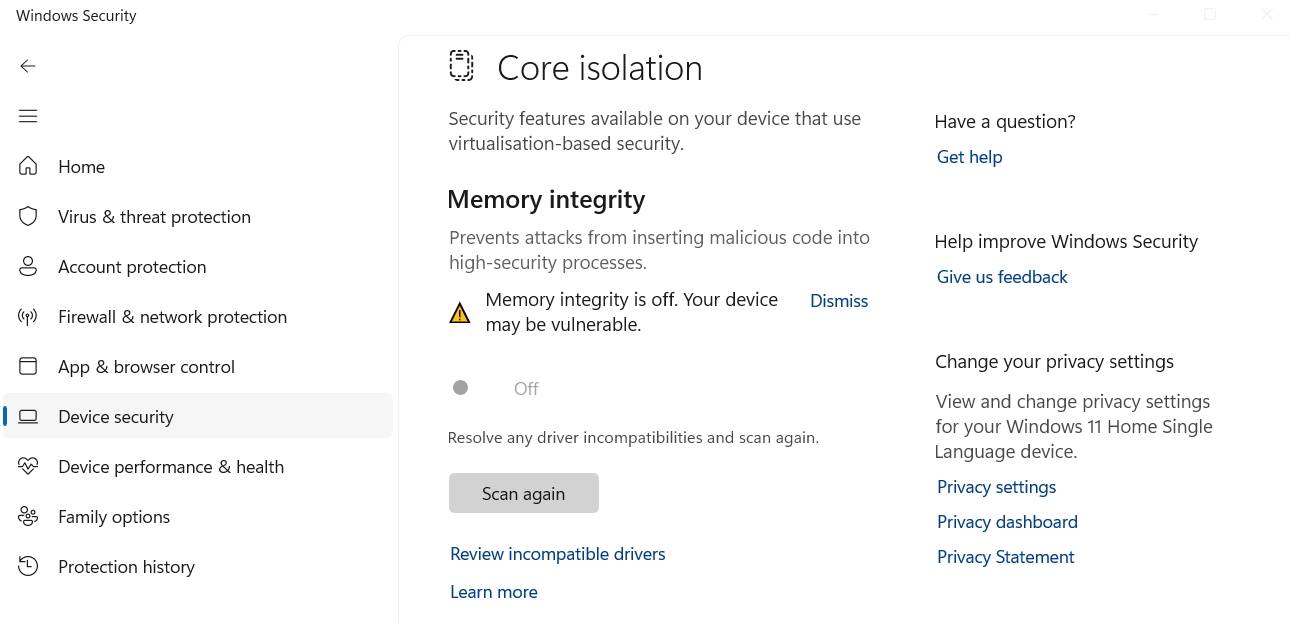Screen dimensions: 1290x623
Task: Click the Protection history clock icon
Action: click(x=28, y=566)
